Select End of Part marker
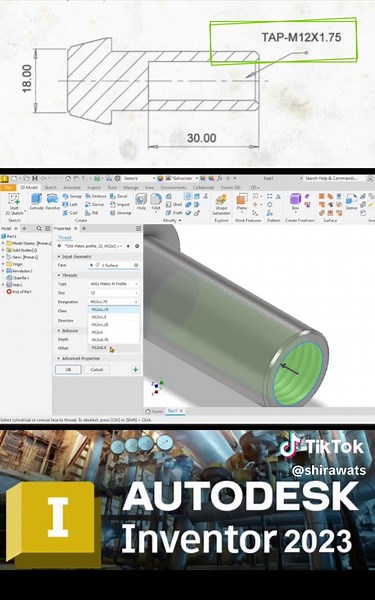 (x=19, y=292)
